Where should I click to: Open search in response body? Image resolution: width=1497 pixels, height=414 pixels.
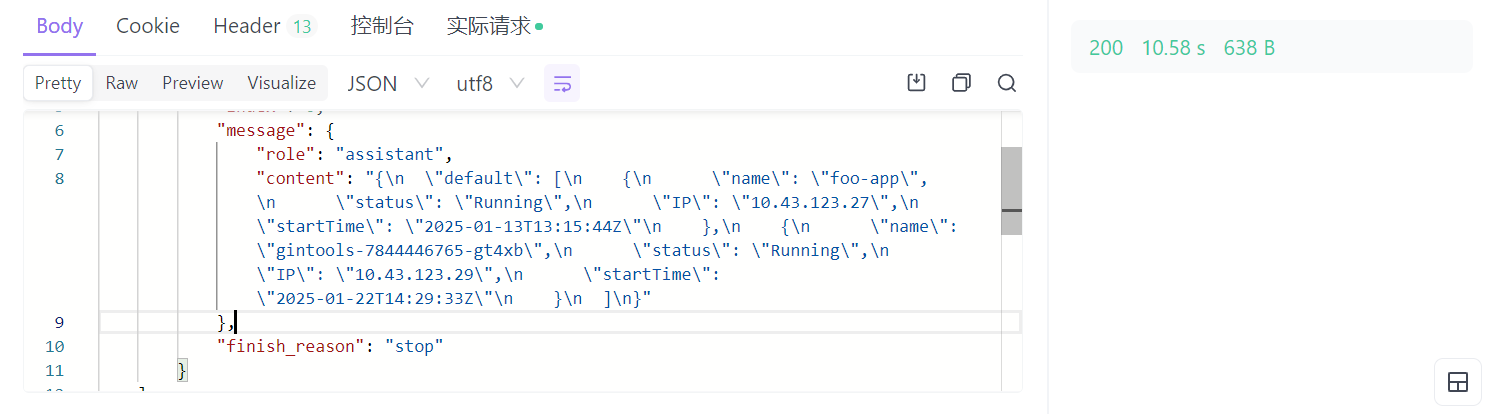(1006, 83)
